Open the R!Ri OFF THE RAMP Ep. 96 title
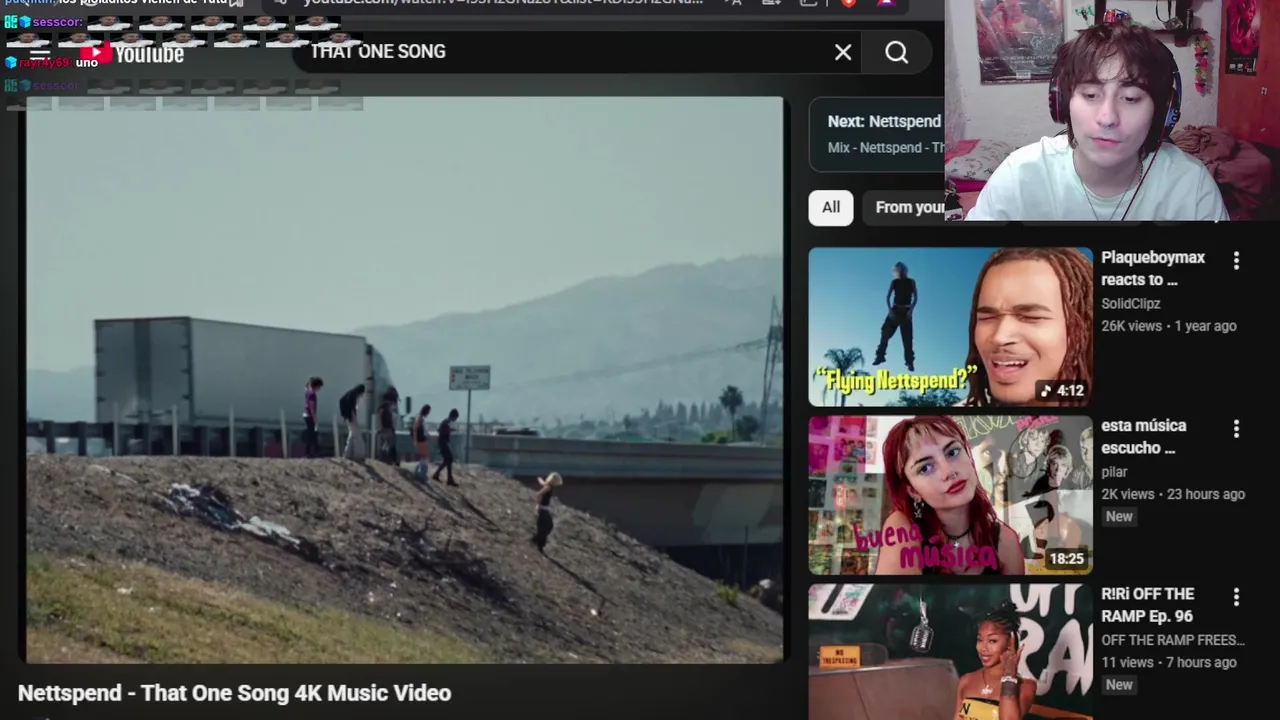Viewport: 1280px width, 720px height. click(x=1148, y=604)
